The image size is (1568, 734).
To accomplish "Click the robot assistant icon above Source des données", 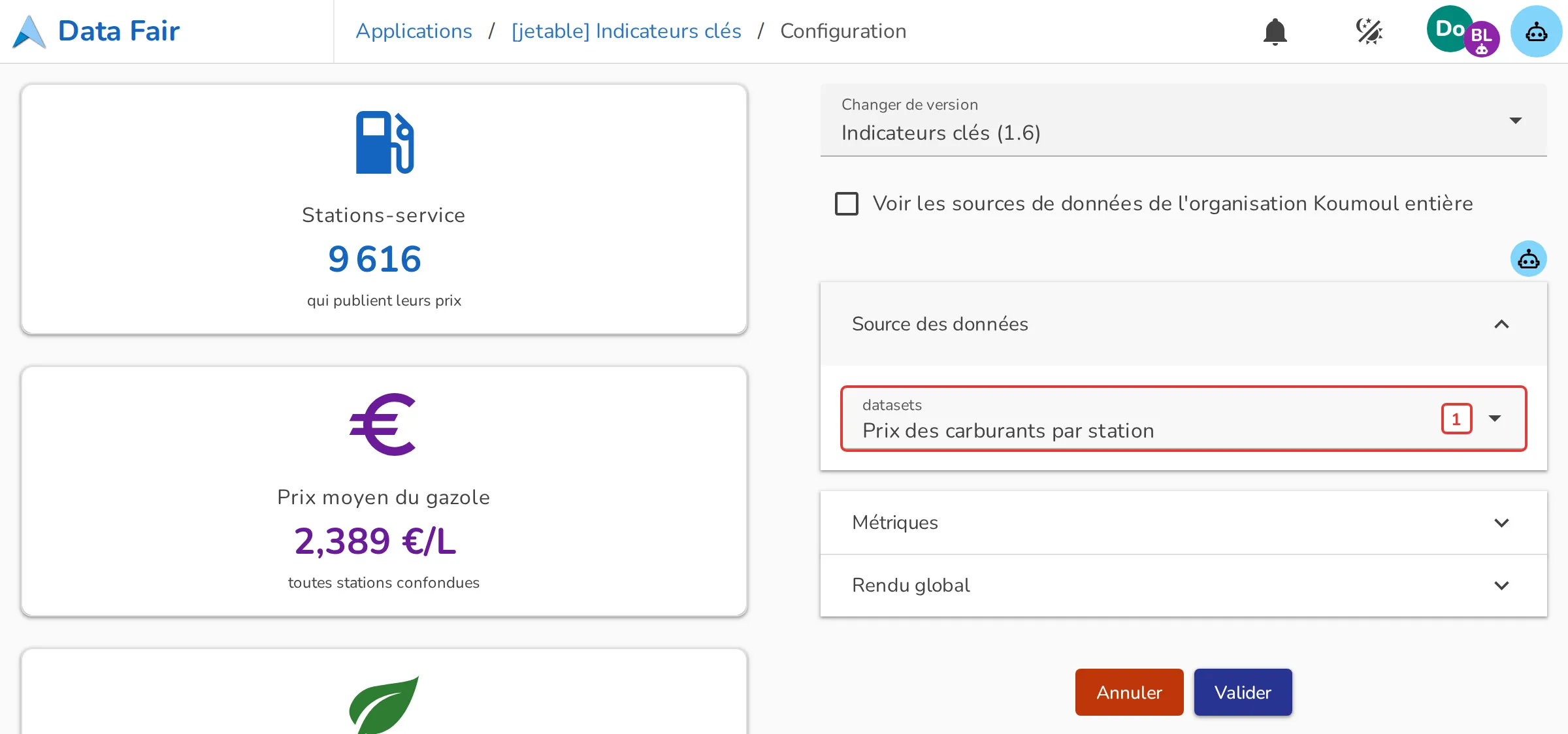I will click(x=1528, y=259).
